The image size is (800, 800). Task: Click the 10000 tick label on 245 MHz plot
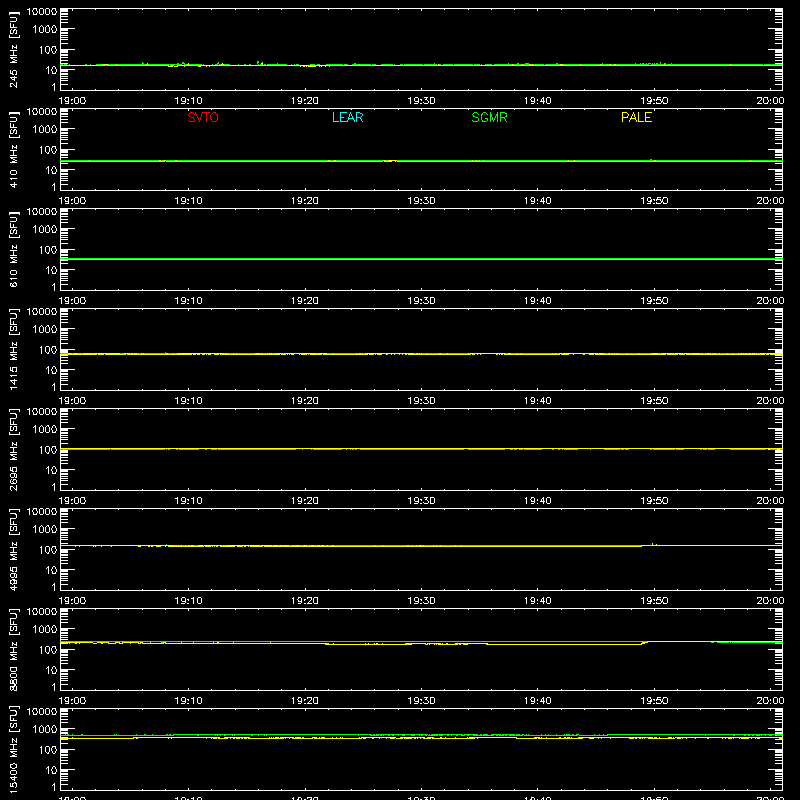point(42,12)
